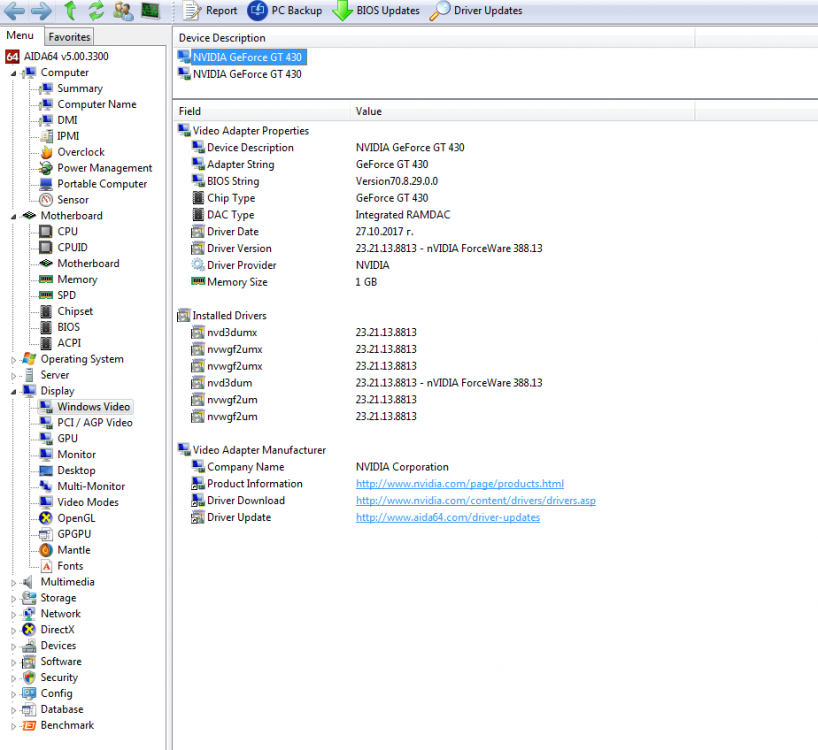The width and height of the screenshot is (818, 750).
Task: Select the Portable Computer item
Action: [x=102, y=184]
